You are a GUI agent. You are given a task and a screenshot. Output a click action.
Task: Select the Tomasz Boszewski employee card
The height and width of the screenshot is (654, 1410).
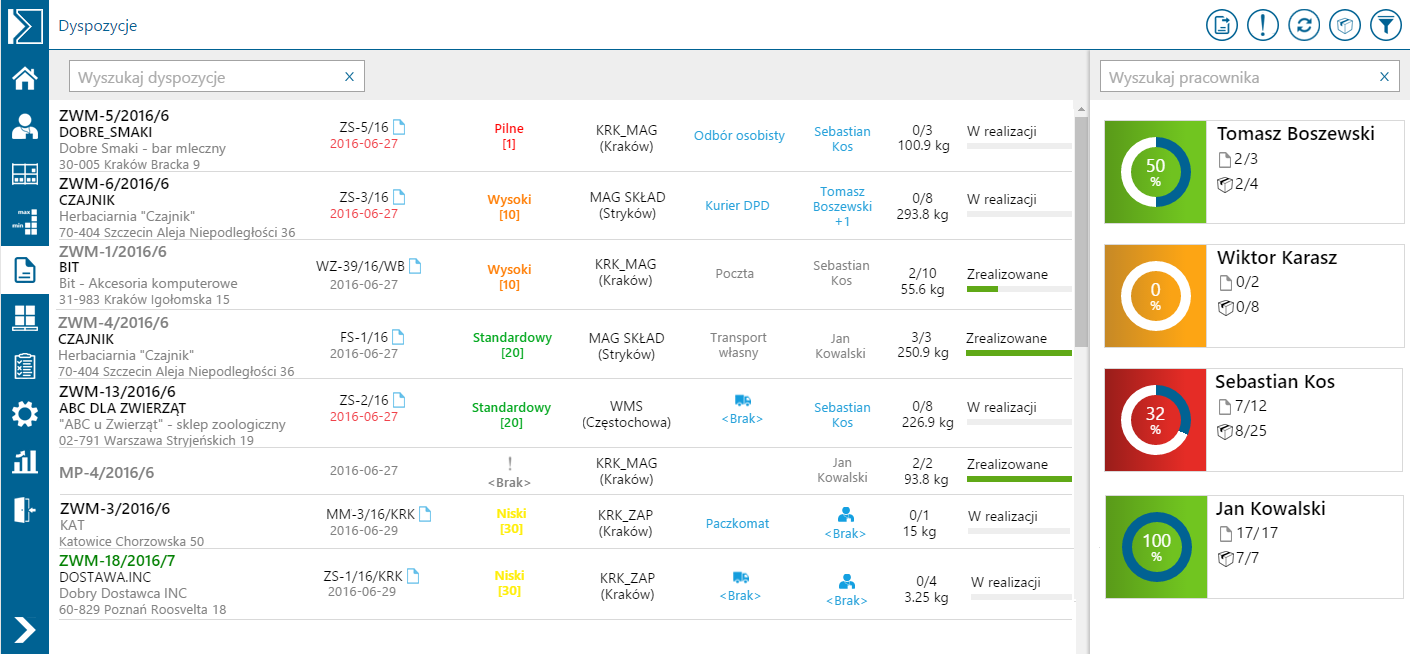click(x=1254, y=172)
